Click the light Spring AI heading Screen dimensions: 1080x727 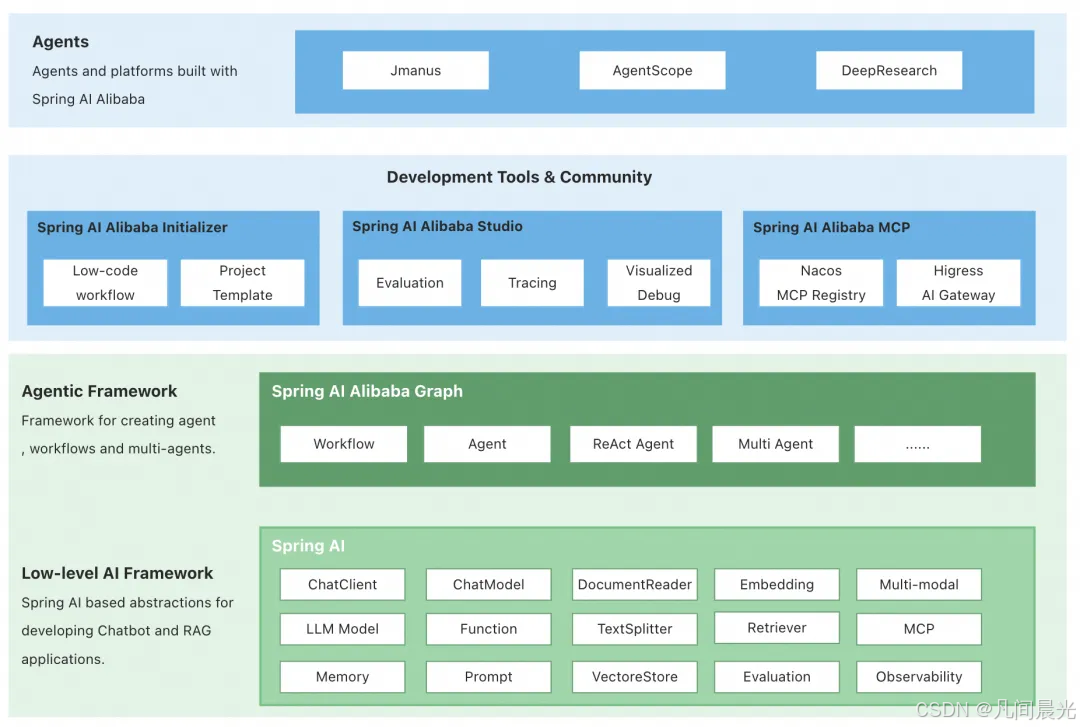[x=308, y=546]
